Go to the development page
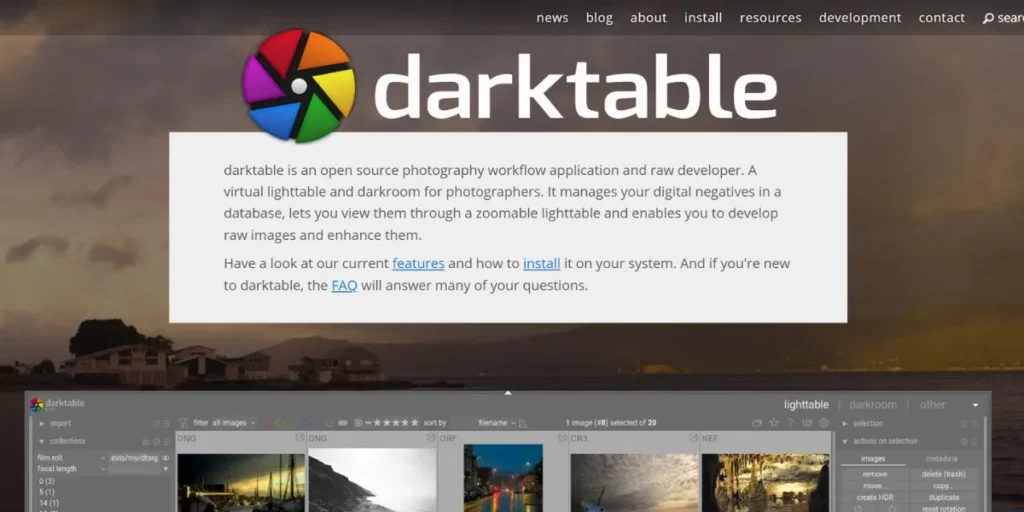1024x512 pixels. (859, 18)
